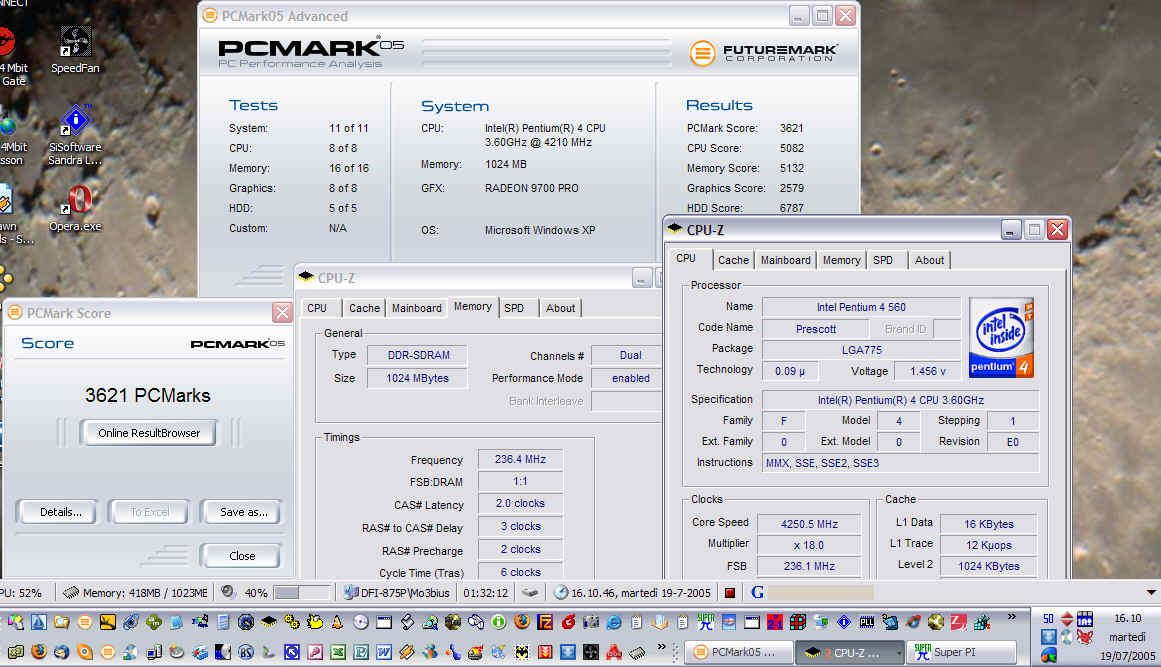This screenshot has height=667, width=1161.
Task: Launch the Opera.exe desktop icon
Action: click(x=75, y=208)
